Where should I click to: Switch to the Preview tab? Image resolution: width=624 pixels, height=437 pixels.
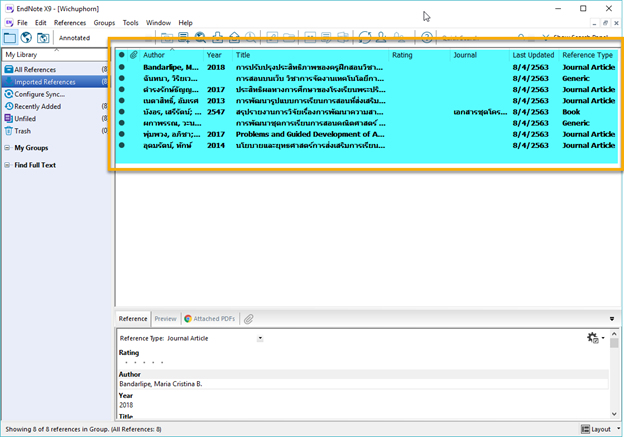point(165,319)
